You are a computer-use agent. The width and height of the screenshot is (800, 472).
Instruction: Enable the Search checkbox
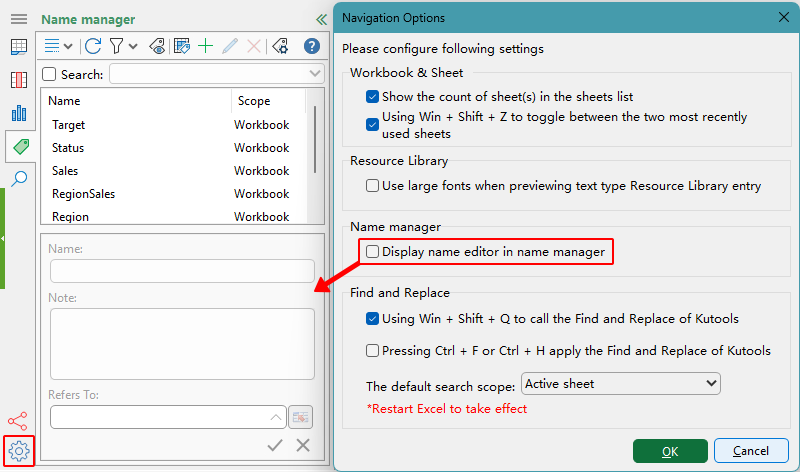tap(49, 74)
